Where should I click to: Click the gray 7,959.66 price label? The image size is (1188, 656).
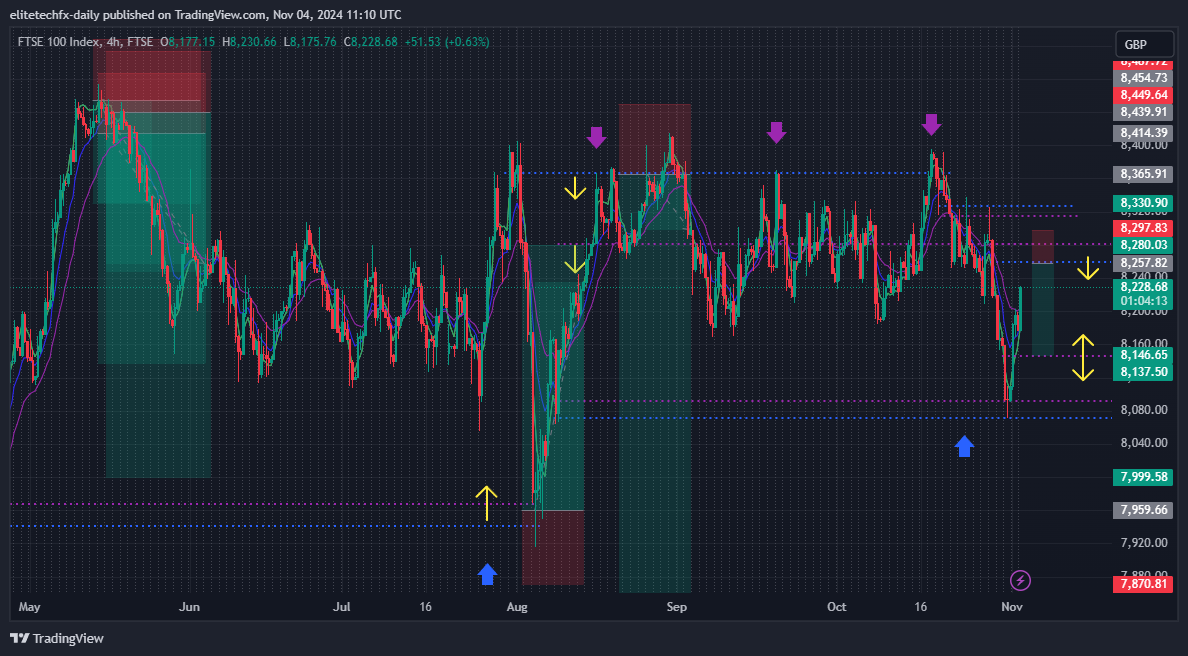pos(1143,510)
